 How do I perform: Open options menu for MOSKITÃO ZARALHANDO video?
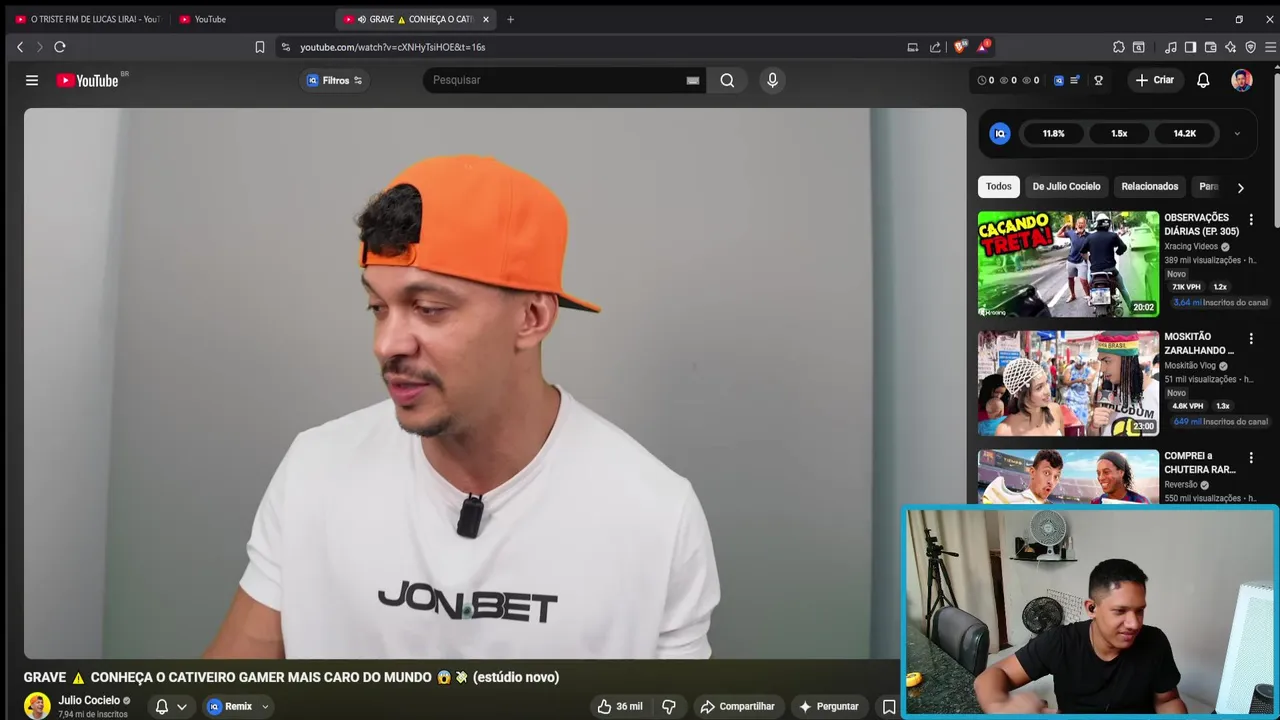point(1250,338)
